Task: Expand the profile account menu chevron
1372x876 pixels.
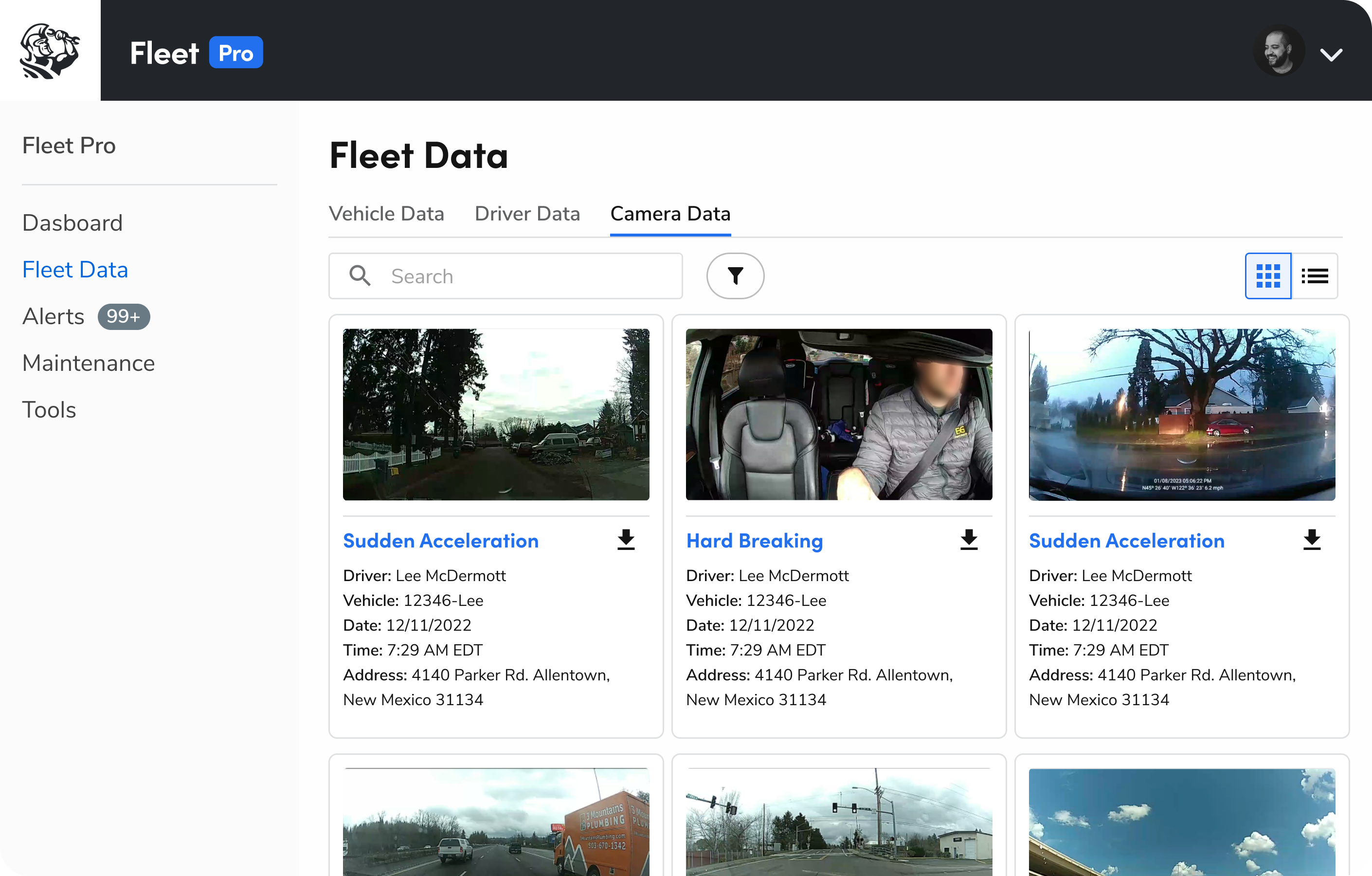Action: [x=1332, y=54]
